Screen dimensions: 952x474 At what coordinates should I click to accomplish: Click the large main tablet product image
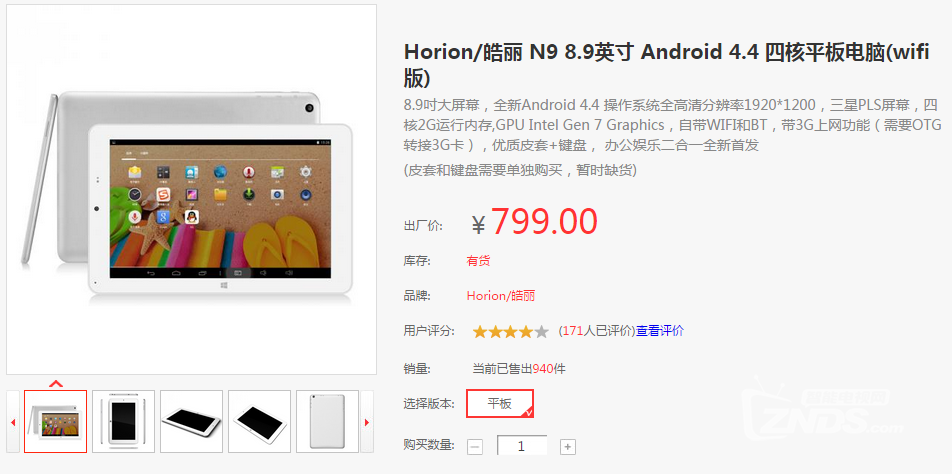(x=191, y=189)
